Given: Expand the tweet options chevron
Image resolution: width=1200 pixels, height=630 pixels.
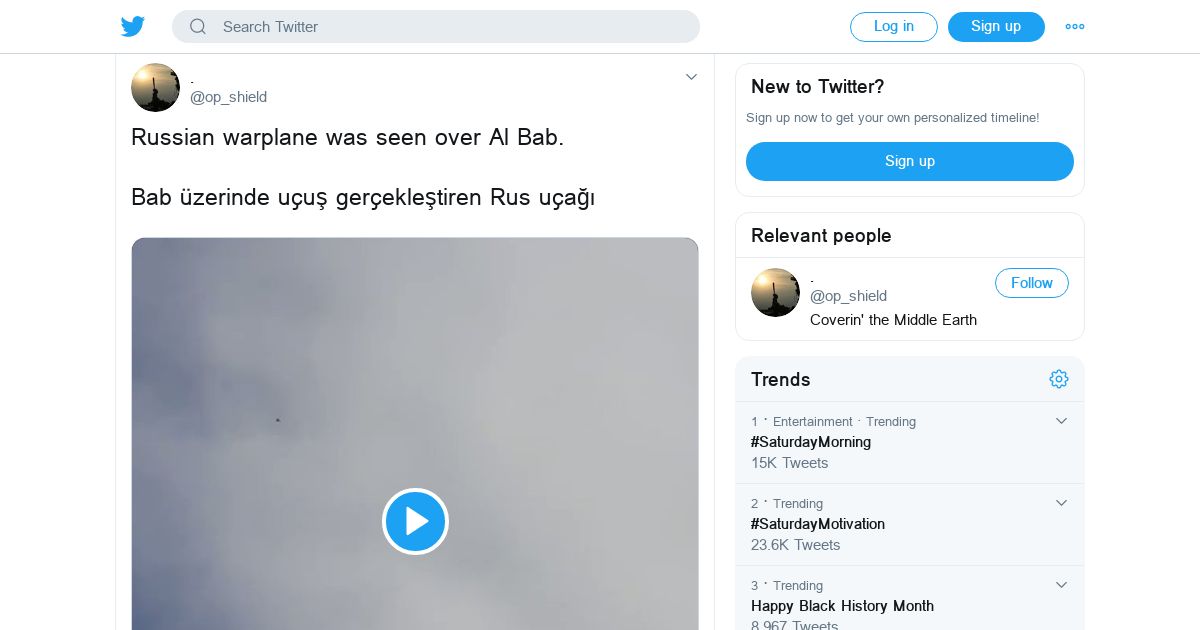Looking at the screenshot, I should click(691, 77).
